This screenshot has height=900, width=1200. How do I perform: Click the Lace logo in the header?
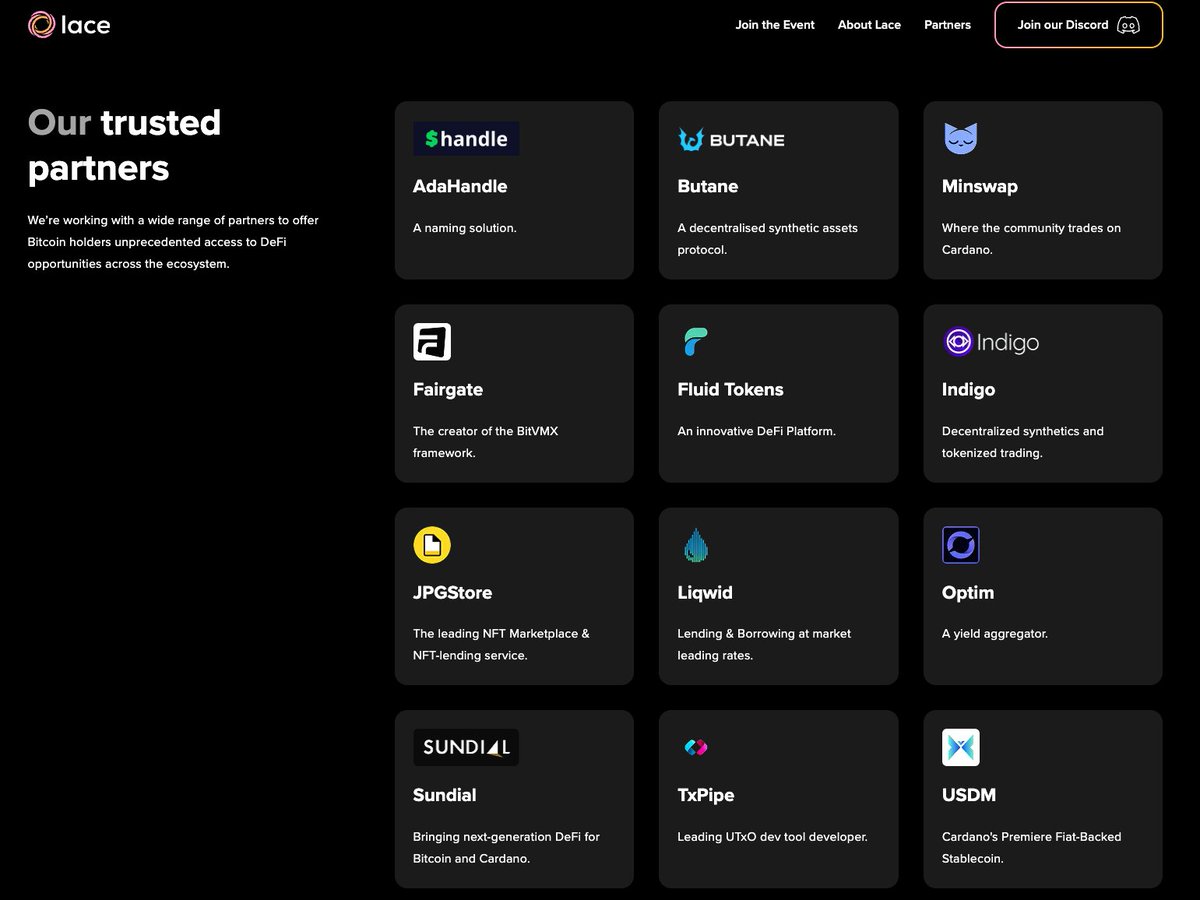coord(69,24)
